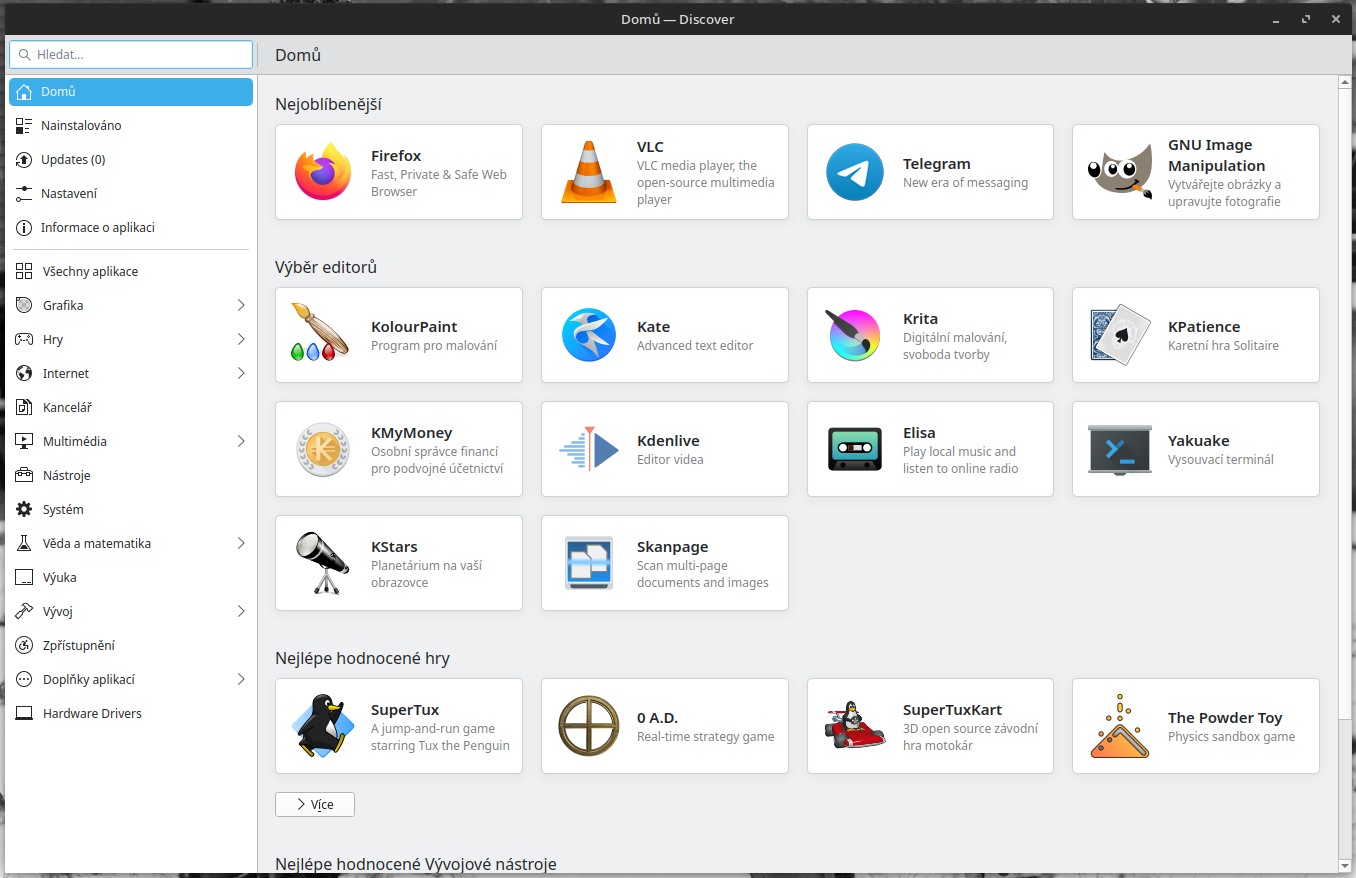Image resolution: width=1356 pixels, height=878 pixels.
Task: Click the 'Physics sandbox game' description
Action: 1231,737
